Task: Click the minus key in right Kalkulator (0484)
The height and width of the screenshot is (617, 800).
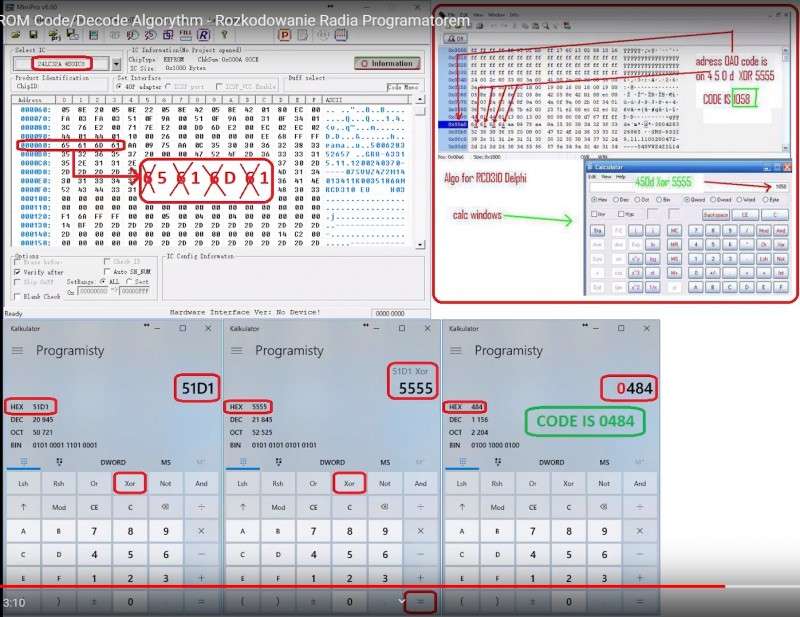Action: tap(640, 555)
